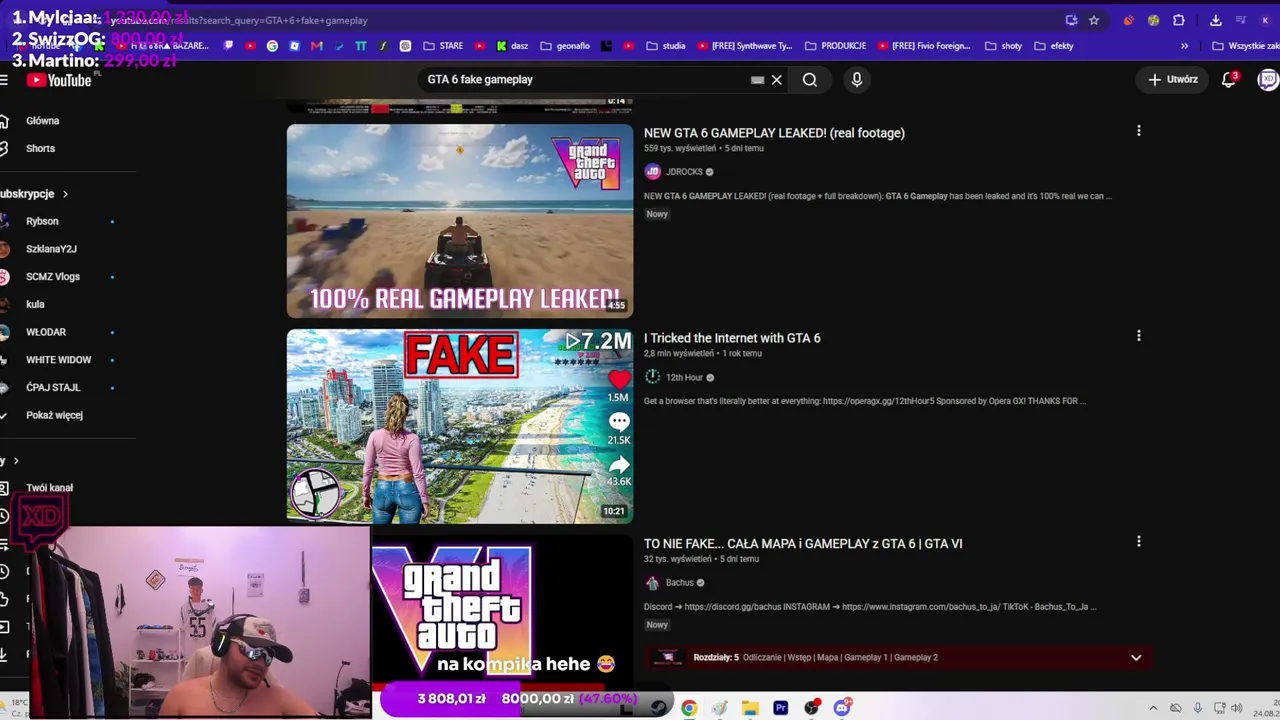
Task: Visit the Bachus channel
Action: pyautogui.click(x=679, y=583)
